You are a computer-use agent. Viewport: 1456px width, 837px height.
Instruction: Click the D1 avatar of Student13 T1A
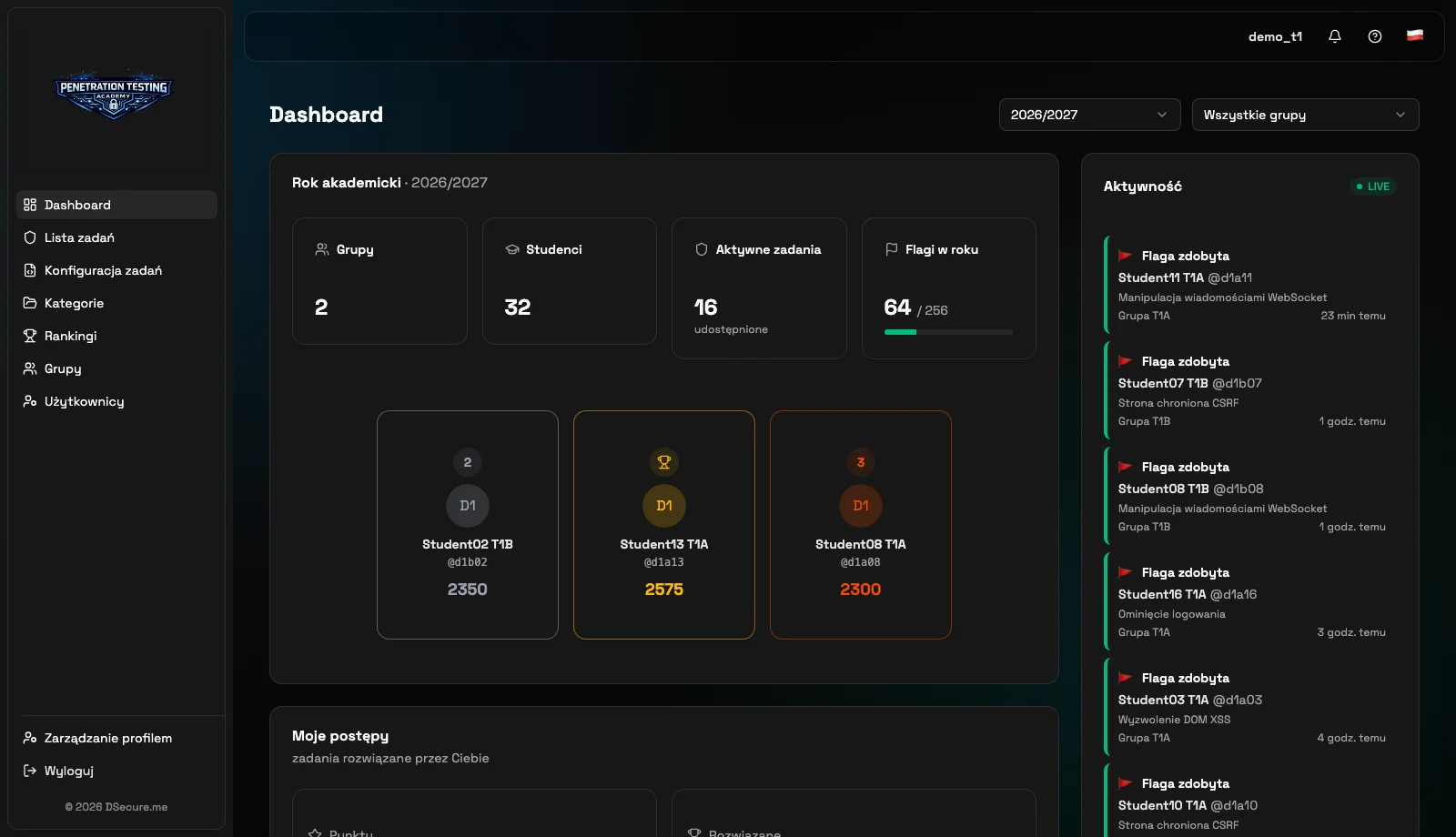coord(664,506)
